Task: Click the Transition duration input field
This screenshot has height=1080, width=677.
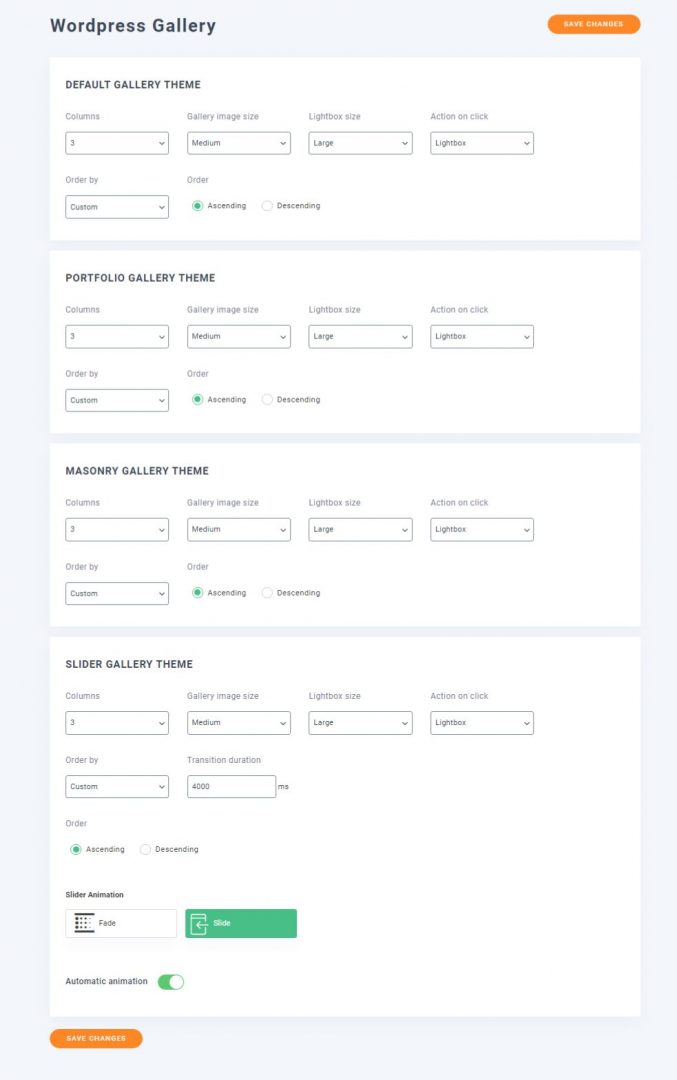Action: coord(231,787)
